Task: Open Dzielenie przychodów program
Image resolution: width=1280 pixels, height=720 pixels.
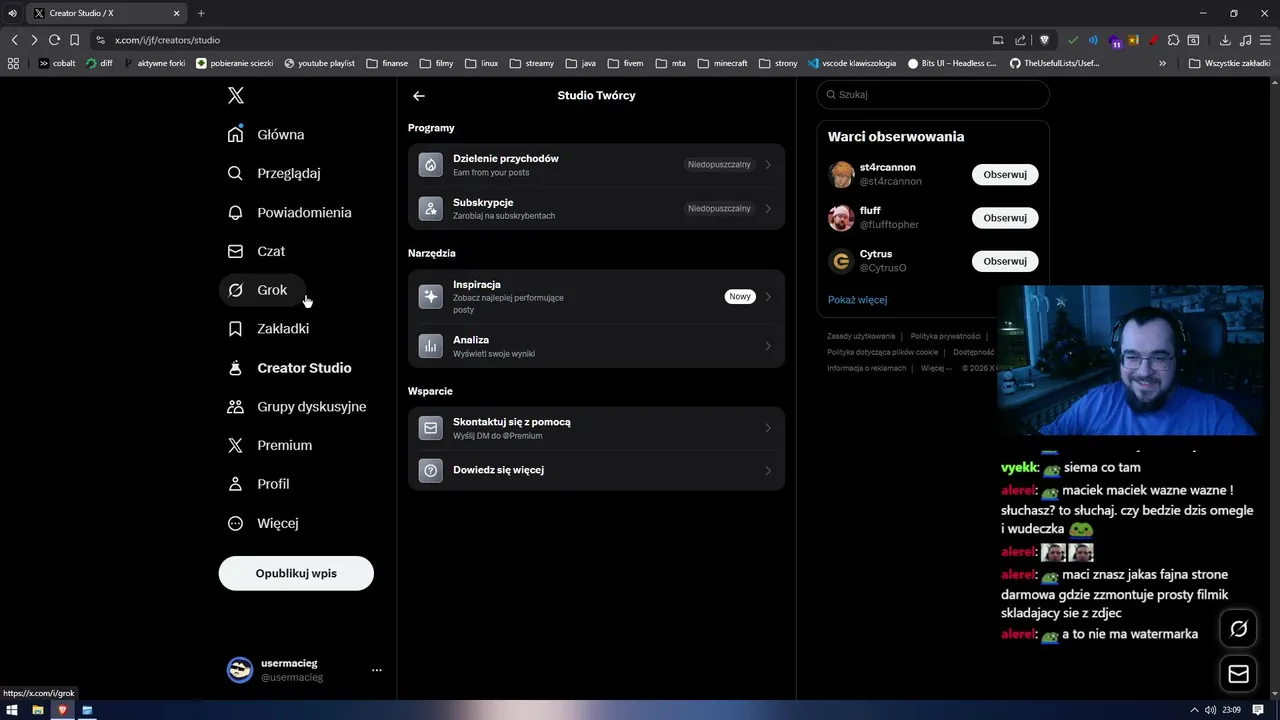Action: pos(596,165)
